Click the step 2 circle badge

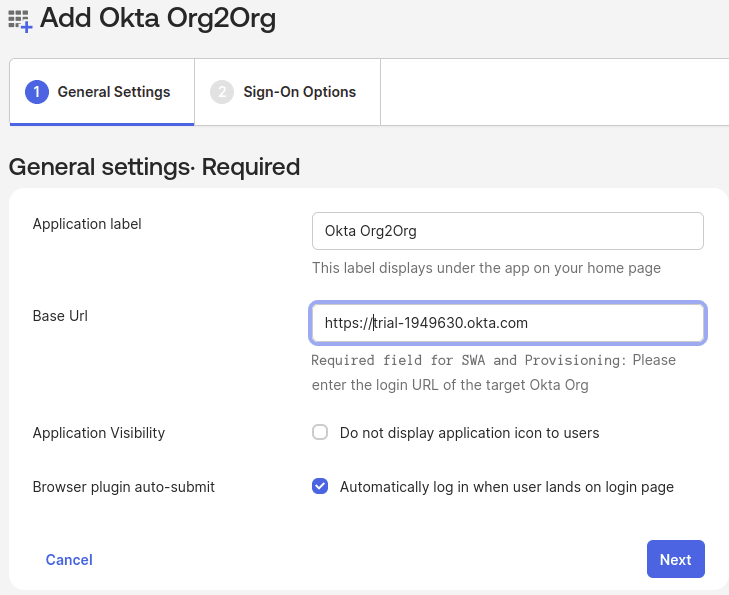222,92
